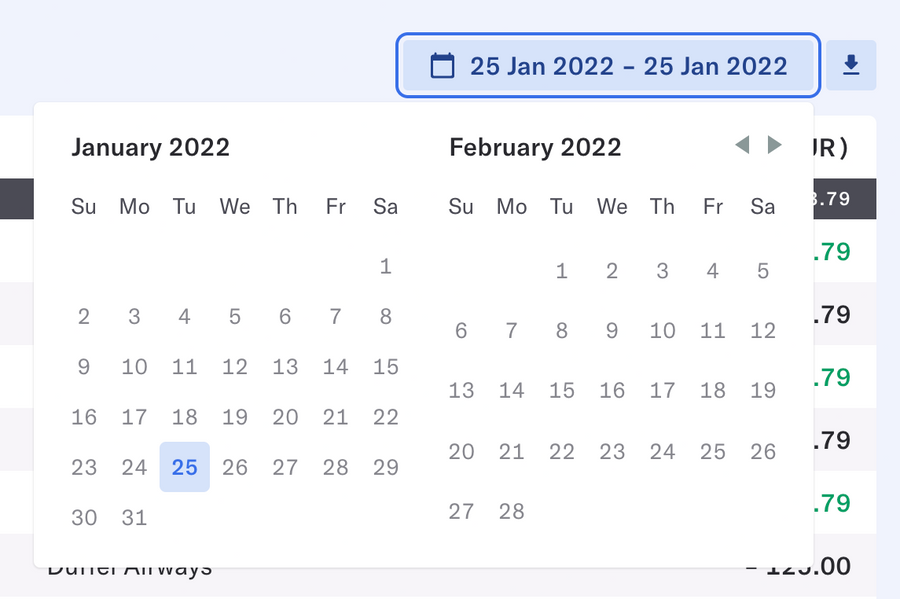The width and height of the screenshot is (900, 599).
Task: Click the January 2022 month header
Action: point(150,147)
